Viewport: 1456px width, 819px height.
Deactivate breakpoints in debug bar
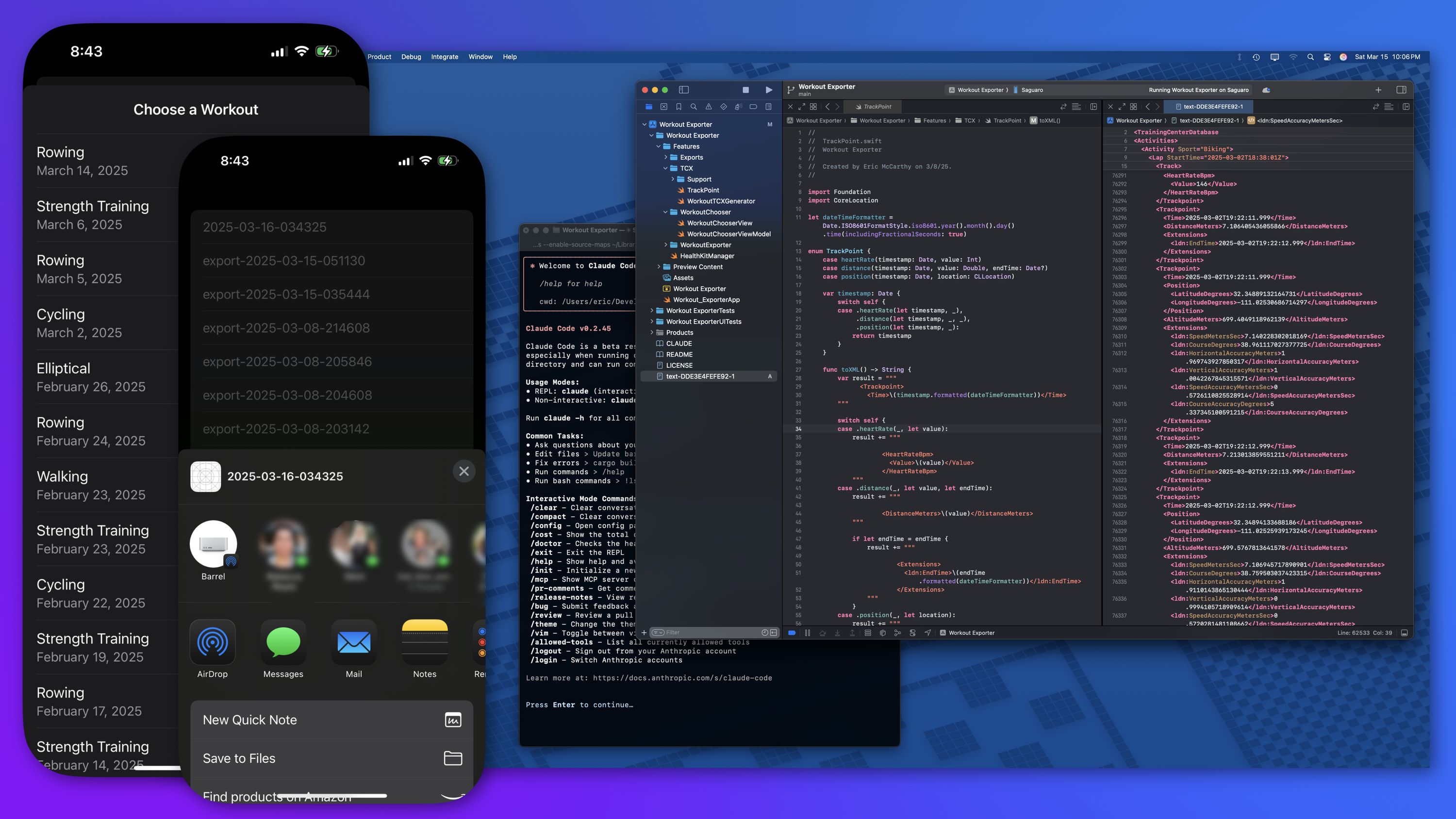click(x=792, y=633)
